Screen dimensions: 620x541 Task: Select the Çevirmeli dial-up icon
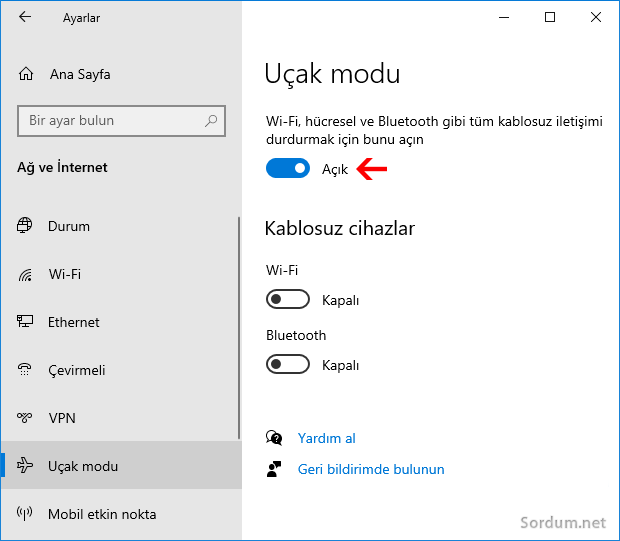25,370
